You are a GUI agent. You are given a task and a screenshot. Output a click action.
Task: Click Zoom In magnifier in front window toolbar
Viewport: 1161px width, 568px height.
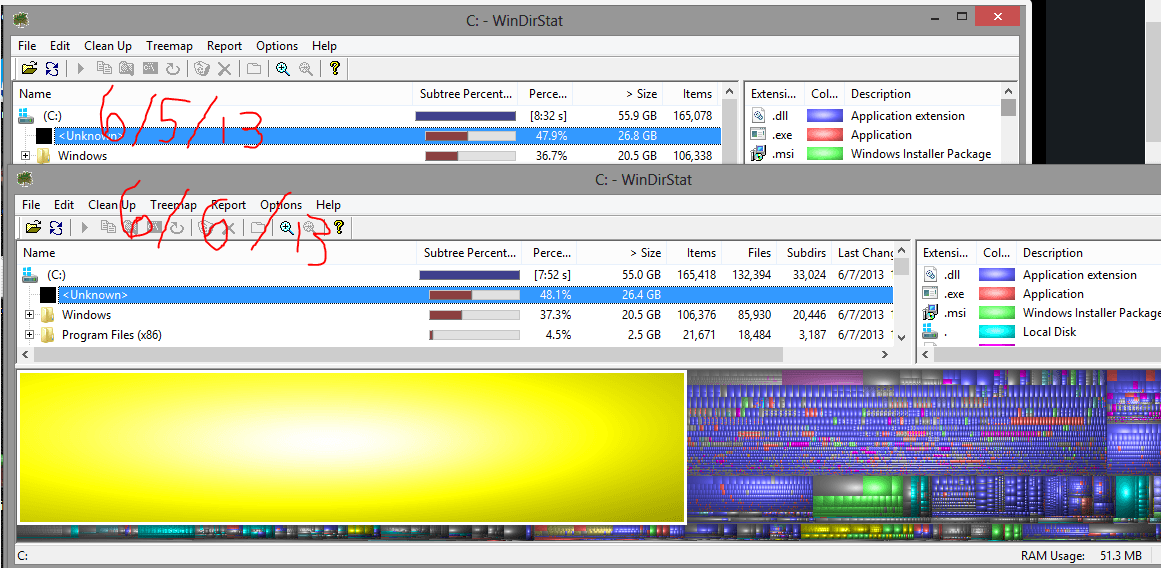tap(287, 227)
